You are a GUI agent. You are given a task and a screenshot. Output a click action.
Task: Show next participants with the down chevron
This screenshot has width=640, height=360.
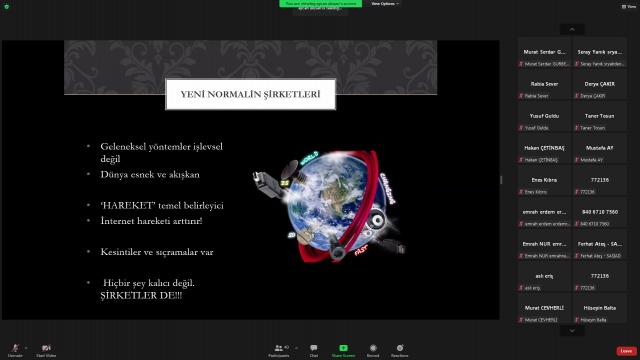pos(572,331)
